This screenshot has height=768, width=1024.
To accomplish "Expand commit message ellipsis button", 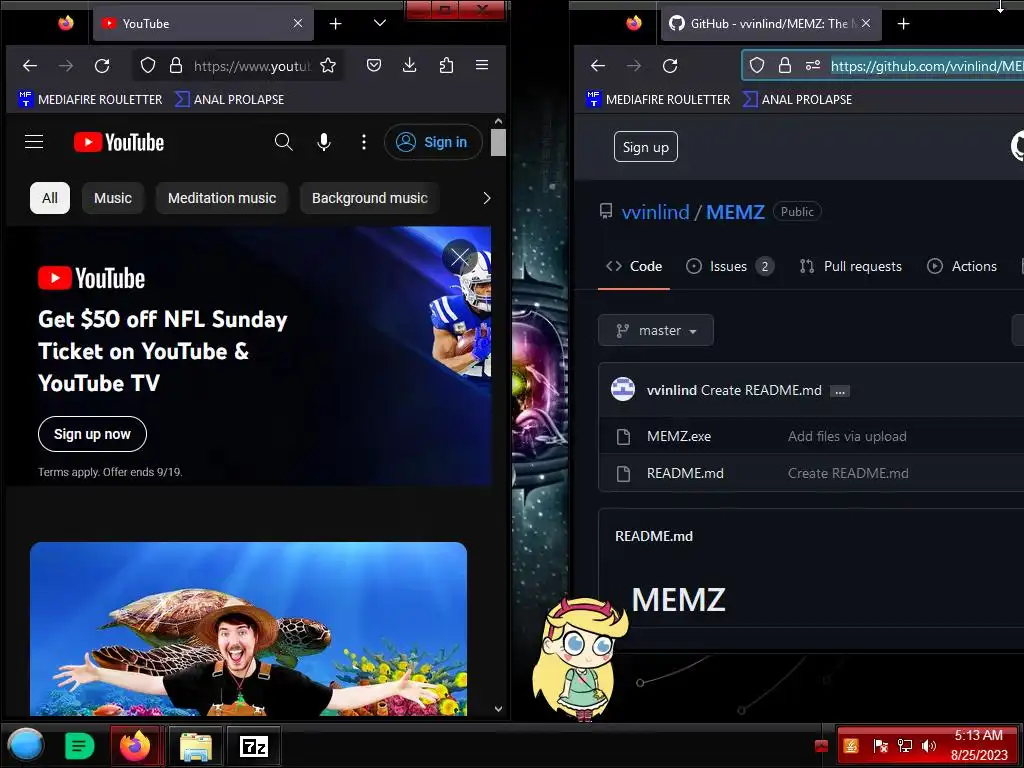I will click(840, 391).
